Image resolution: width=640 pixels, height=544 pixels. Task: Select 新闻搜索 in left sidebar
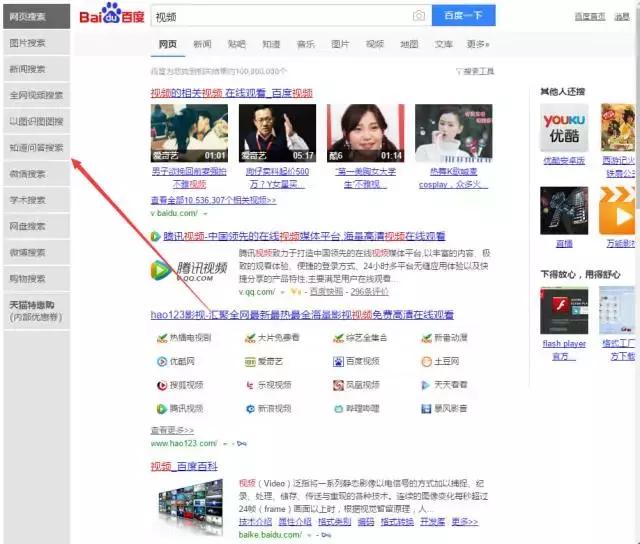(x=36, y=69)
